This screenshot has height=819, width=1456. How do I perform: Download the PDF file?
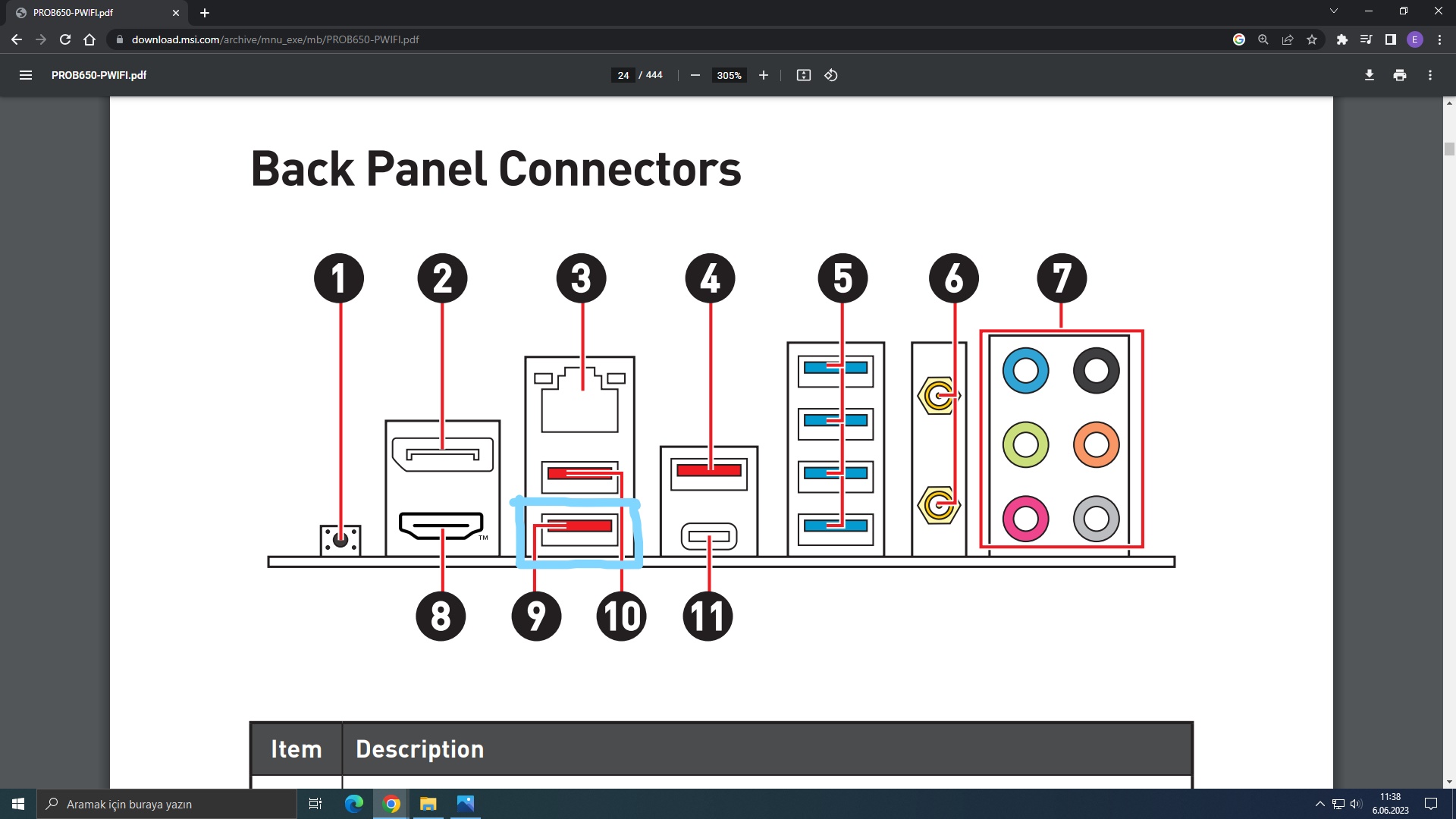(1370, 75)
